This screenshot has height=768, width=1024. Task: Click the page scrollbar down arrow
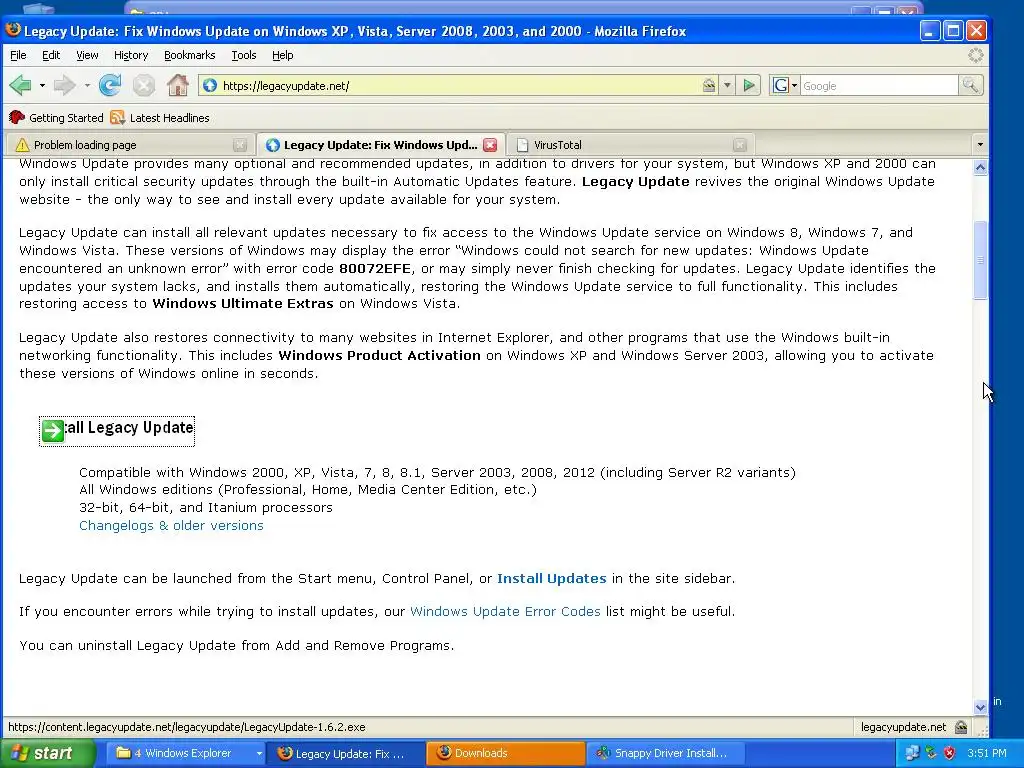coord(980,707)
